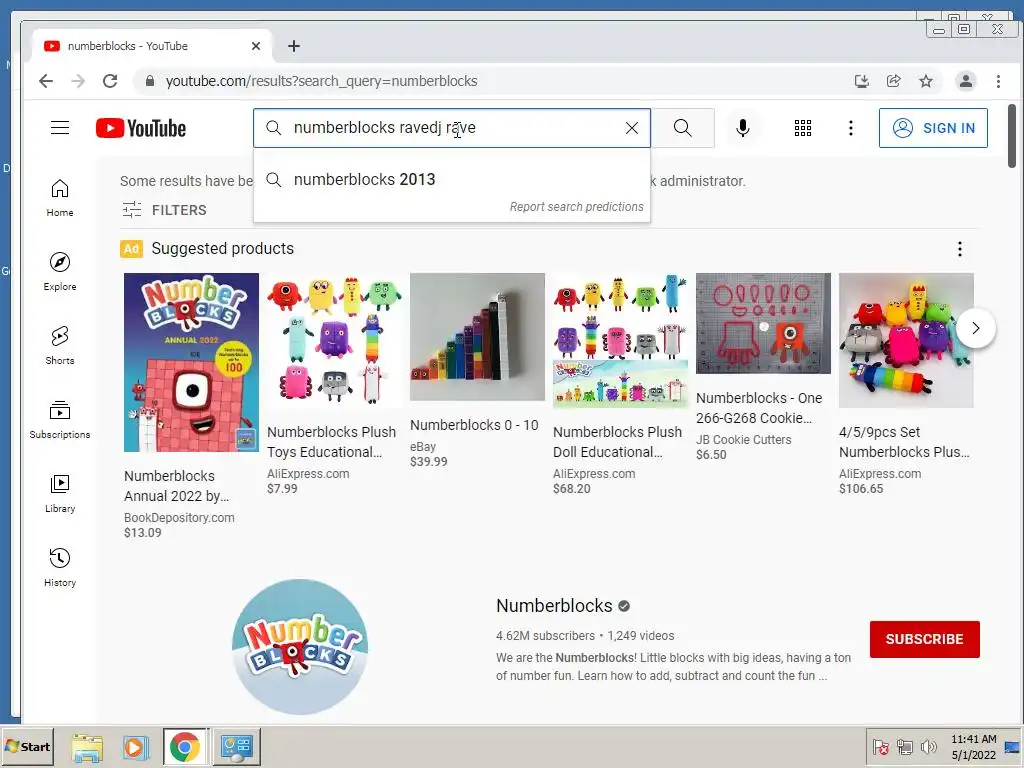Open the Windows Start menu

pos(27,746)
